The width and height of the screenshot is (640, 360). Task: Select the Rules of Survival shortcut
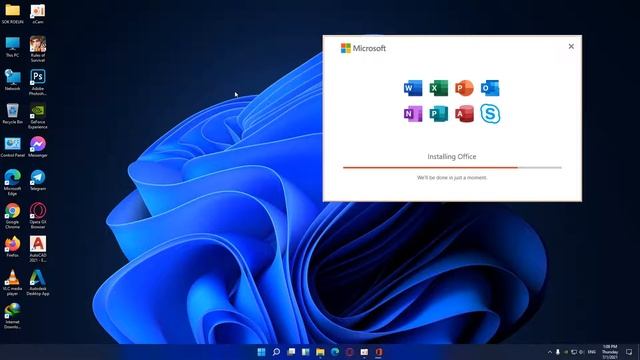click(38, 49)
